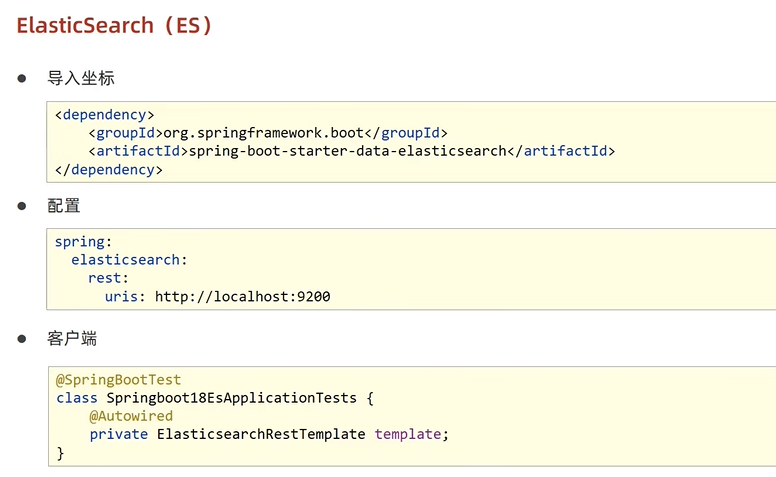Viewport: 776px width, 477px height.
Task: Click the spring: root key
Action: coord(80,242)
